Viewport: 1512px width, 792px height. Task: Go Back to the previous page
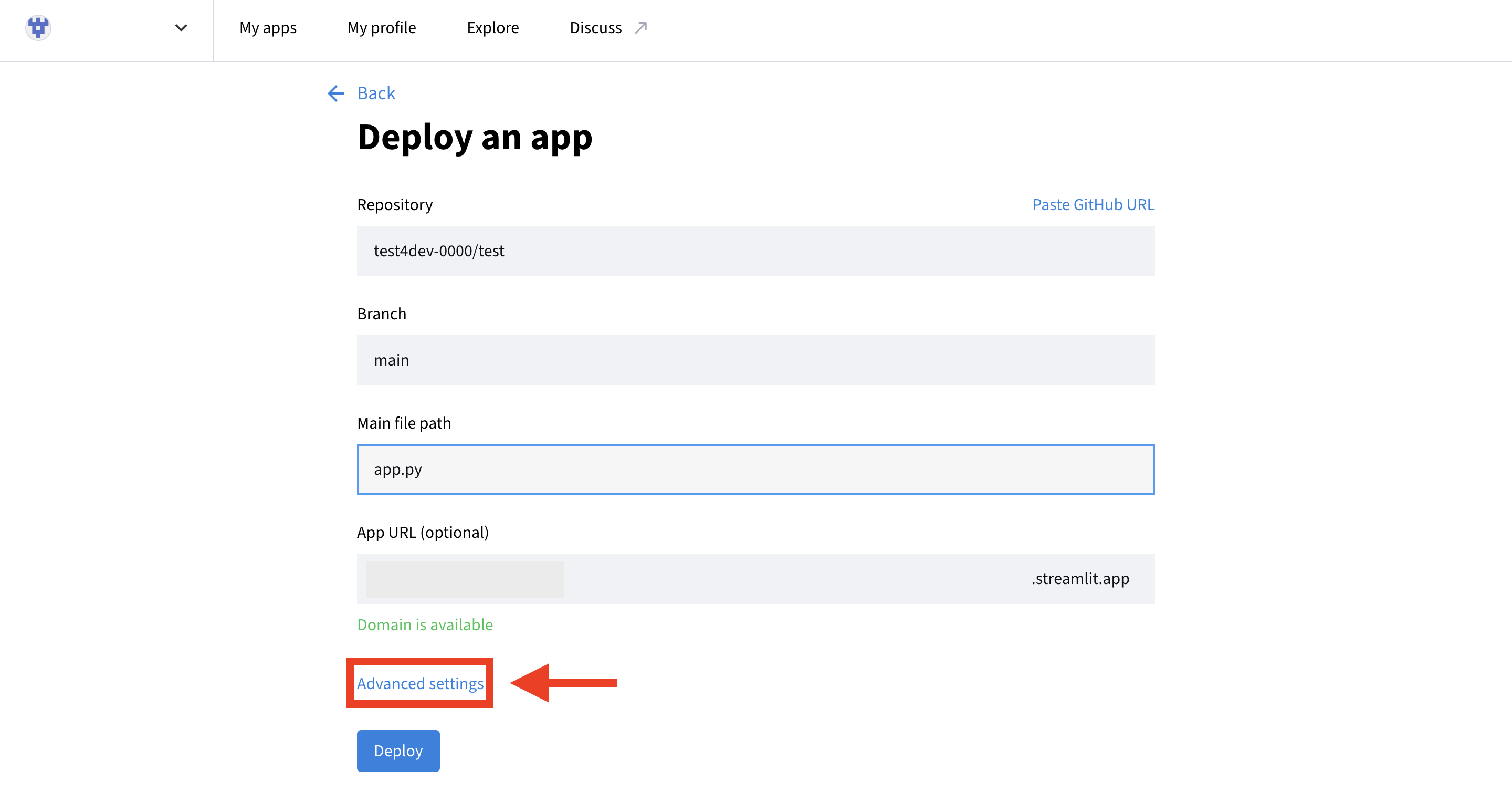coord(376,93)
